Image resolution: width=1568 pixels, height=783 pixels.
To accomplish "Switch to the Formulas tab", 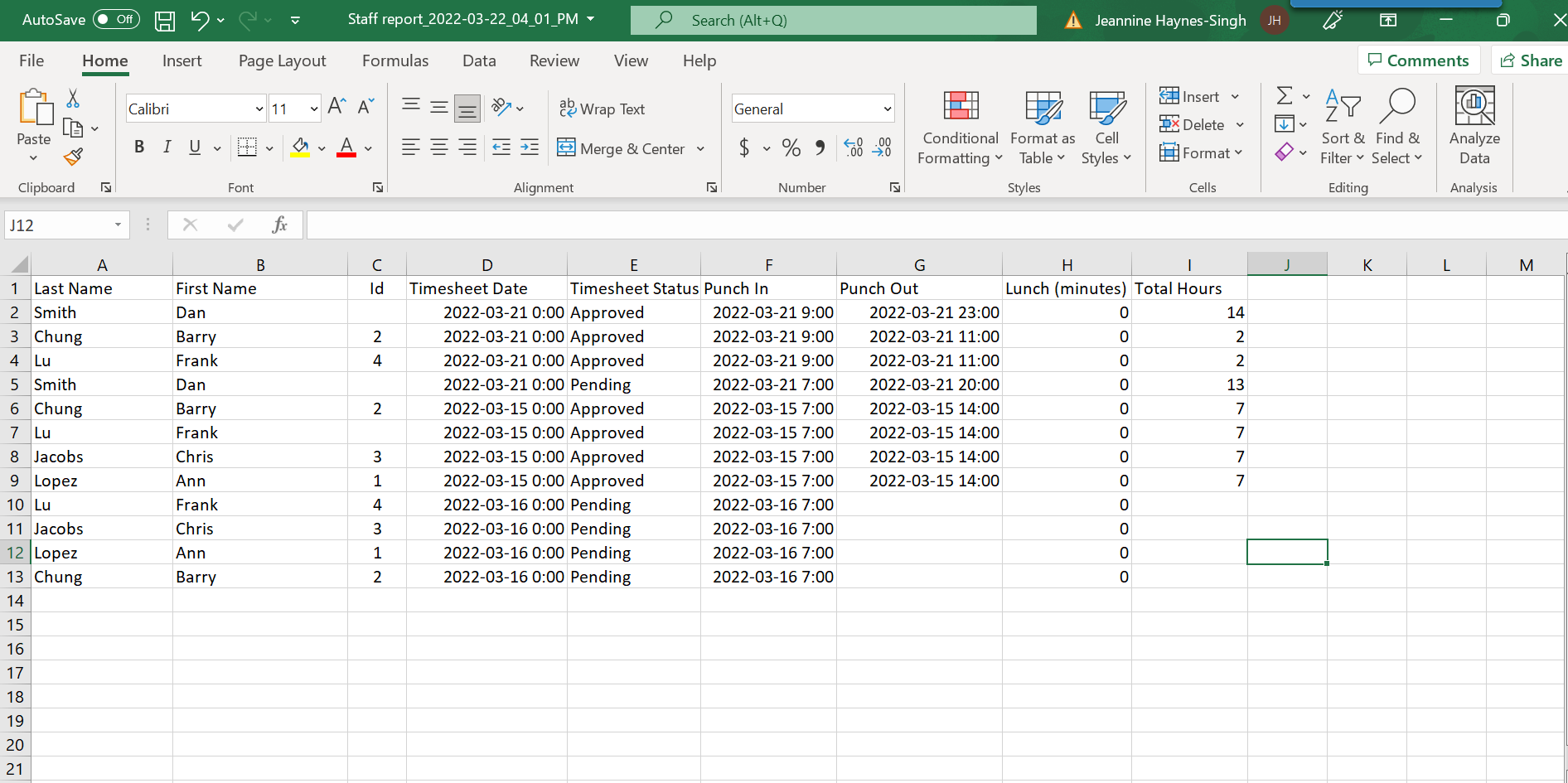I will [x=394, y=61].
